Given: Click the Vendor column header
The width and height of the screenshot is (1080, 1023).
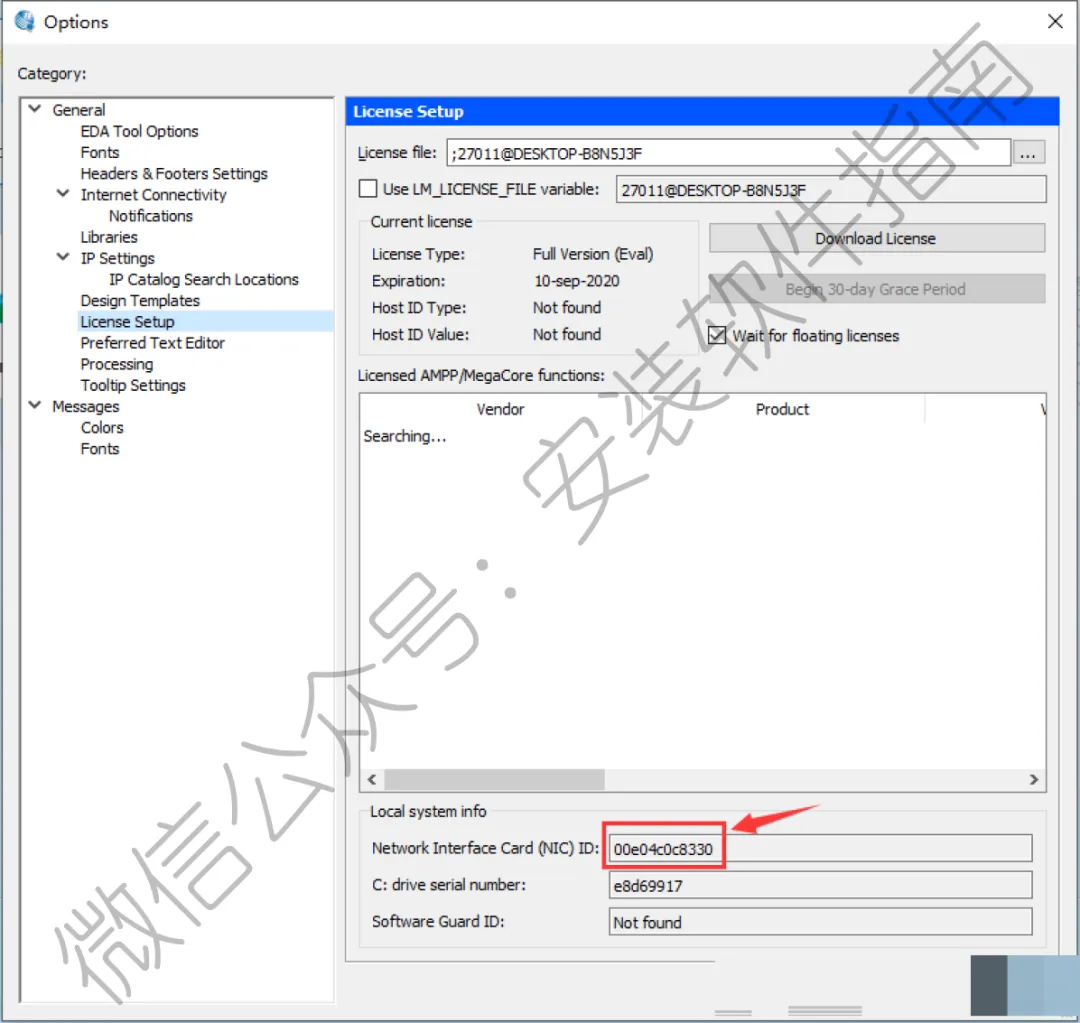Looking at the screenshot, I should pyautogui.click(x=500, y=410).
